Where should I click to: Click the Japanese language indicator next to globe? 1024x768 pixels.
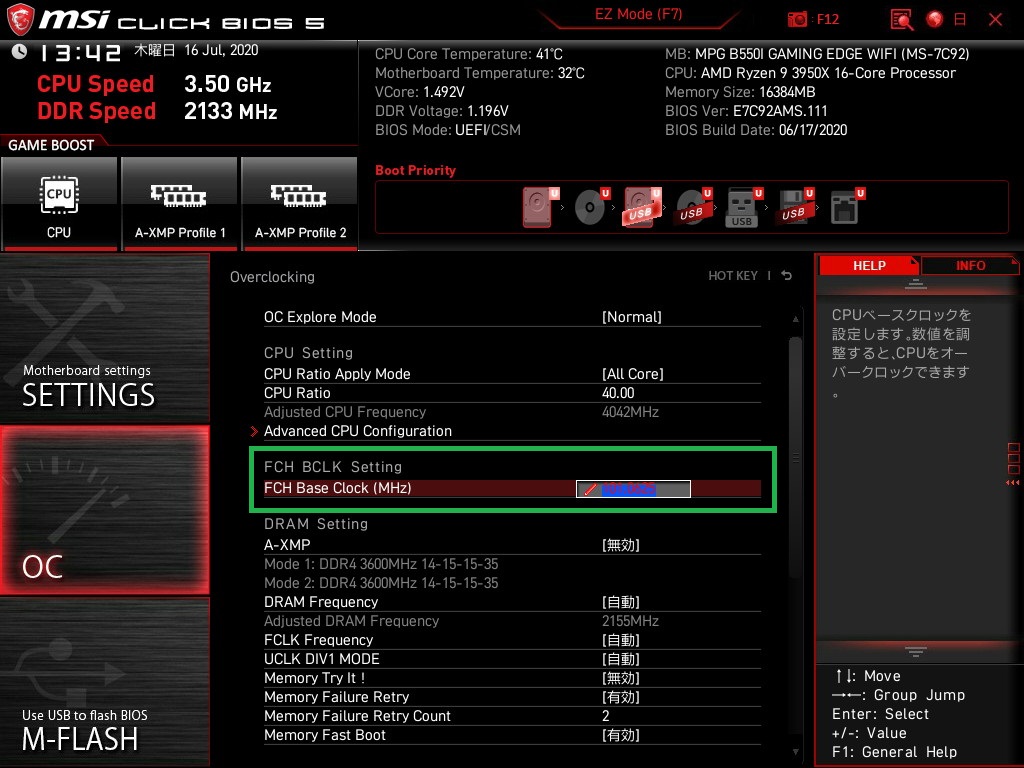pyautogui.click(x=959, y=20)
